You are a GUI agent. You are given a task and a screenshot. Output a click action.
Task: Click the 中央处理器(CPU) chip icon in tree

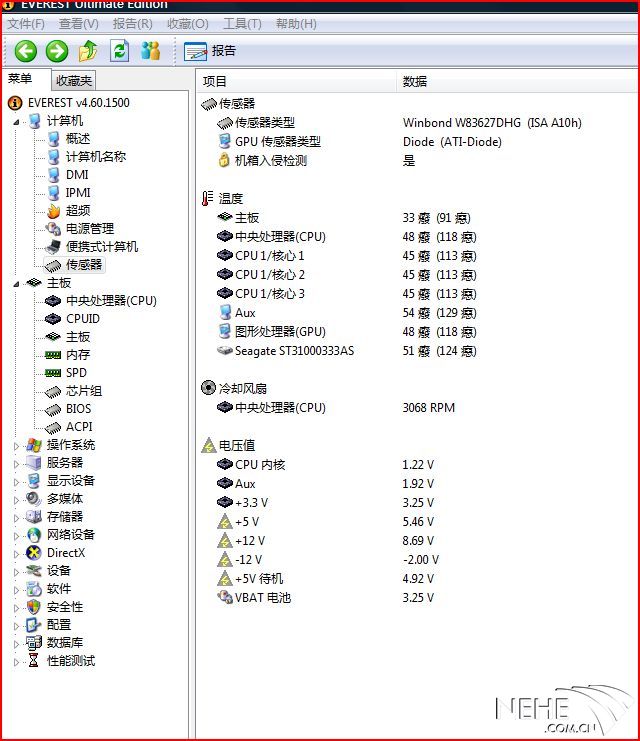[x=53, y=301]
